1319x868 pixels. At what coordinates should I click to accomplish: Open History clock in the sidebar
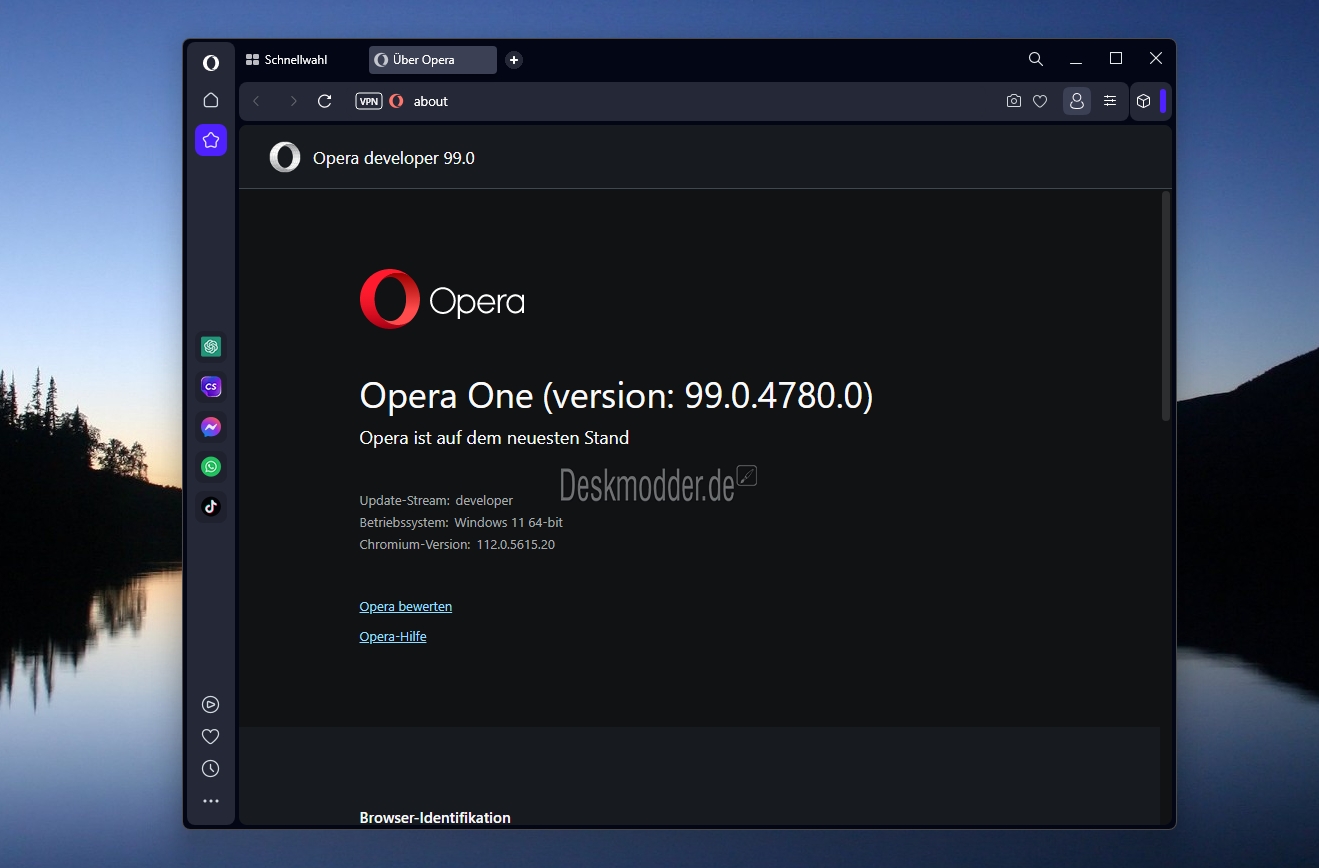click(x=211, y=768)
